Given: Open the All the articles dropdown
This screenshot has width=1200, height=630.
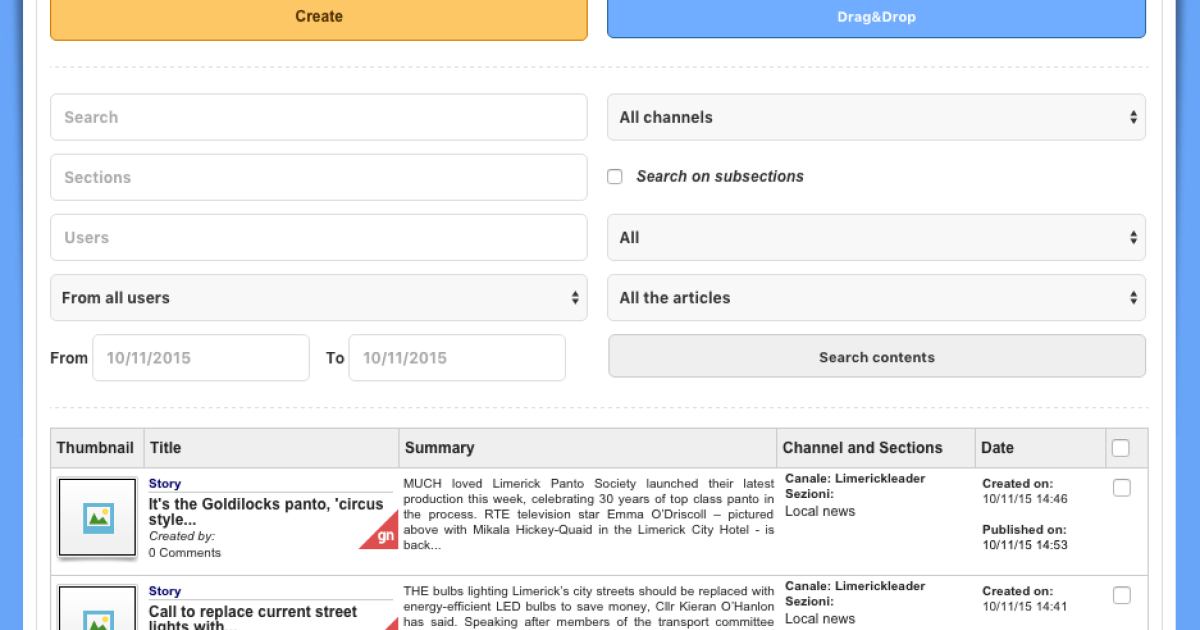Looking at the screenshot, I should tap(876, 298).
